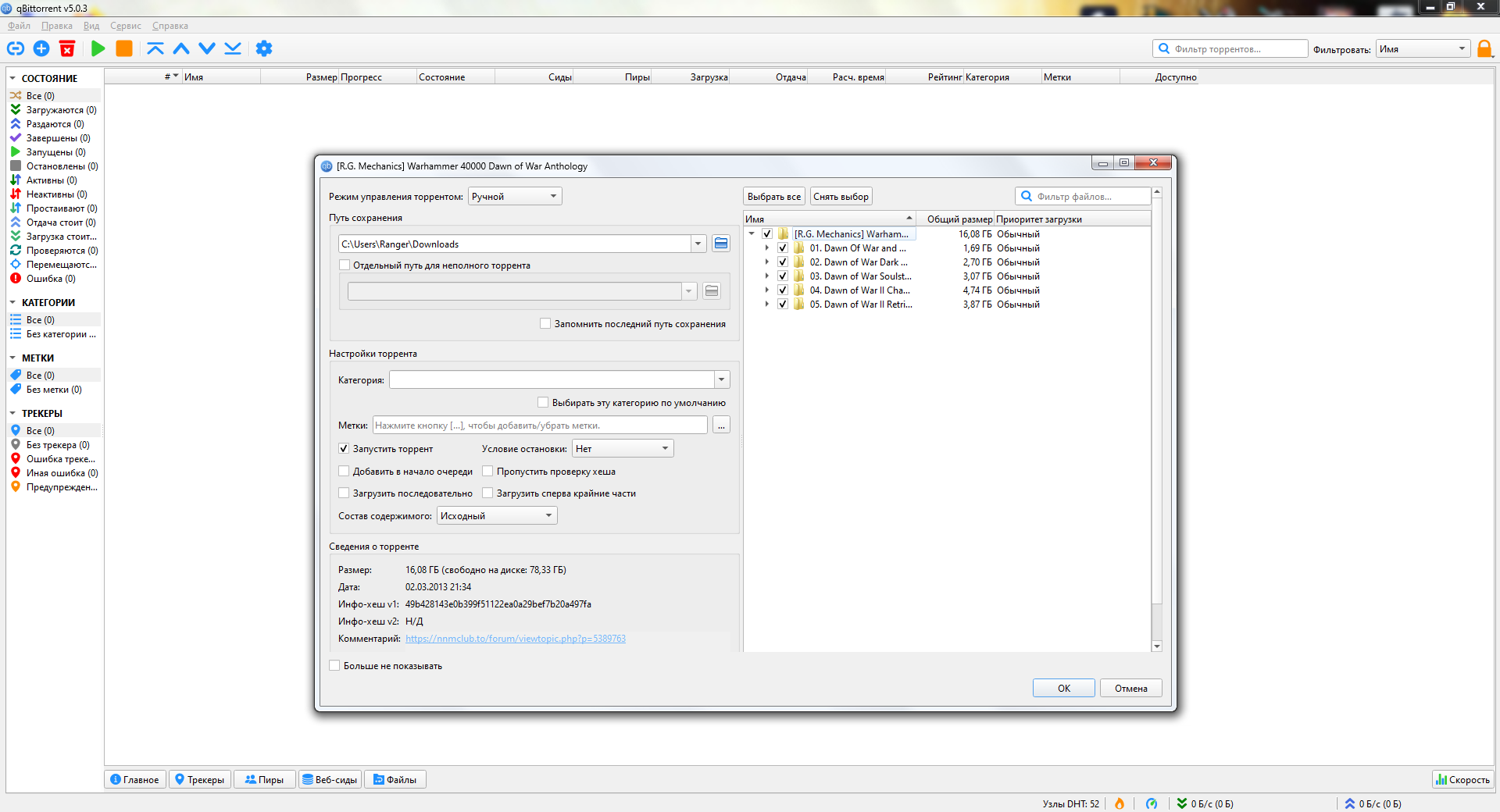Screen dimensions: 1500x812
Task: Click the add torrent file plus icon
Action: click(x=41, y=48)
